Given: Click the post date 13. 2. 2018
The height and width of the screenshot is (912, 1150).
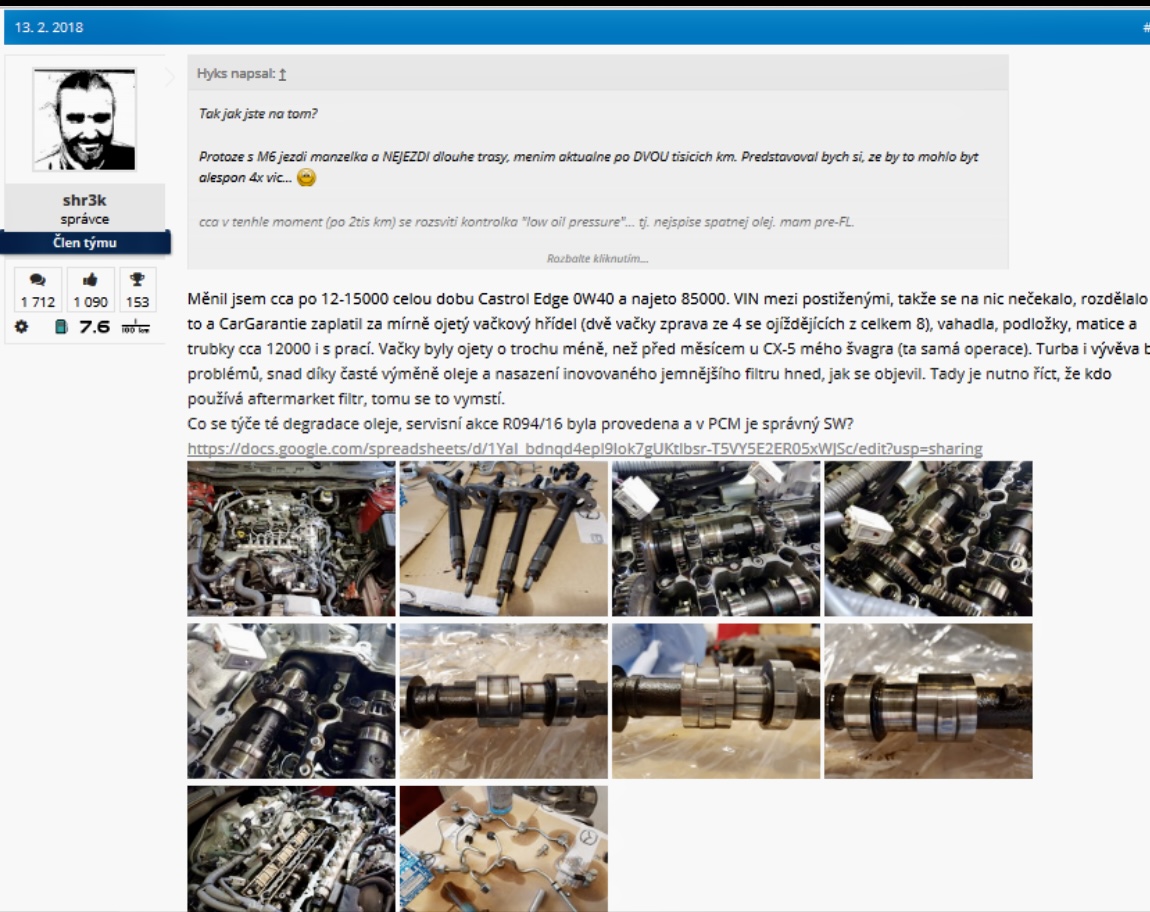Looking at the screenshot, I should [49, 27].
